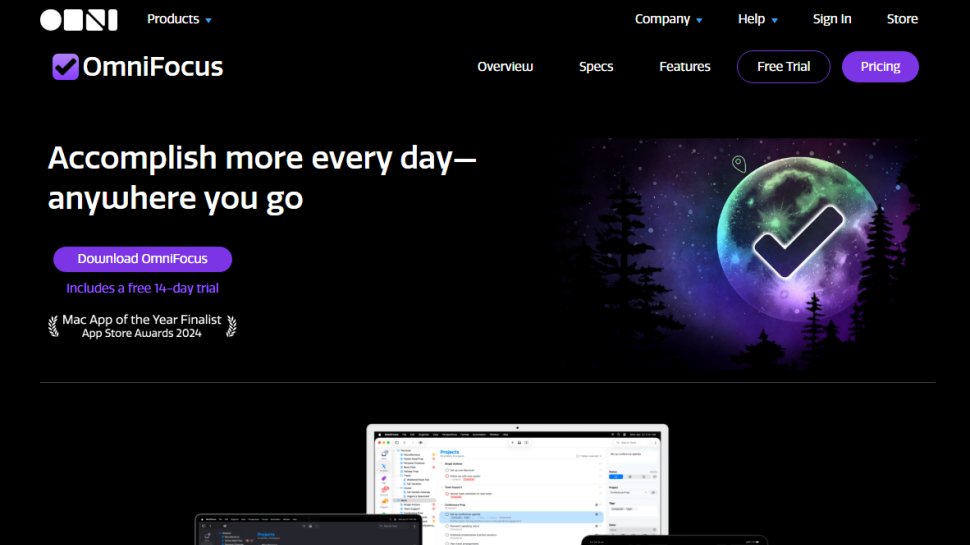970x545 pixels.
Task: Open the Products dropdown menu
Action: coord(179,19)
